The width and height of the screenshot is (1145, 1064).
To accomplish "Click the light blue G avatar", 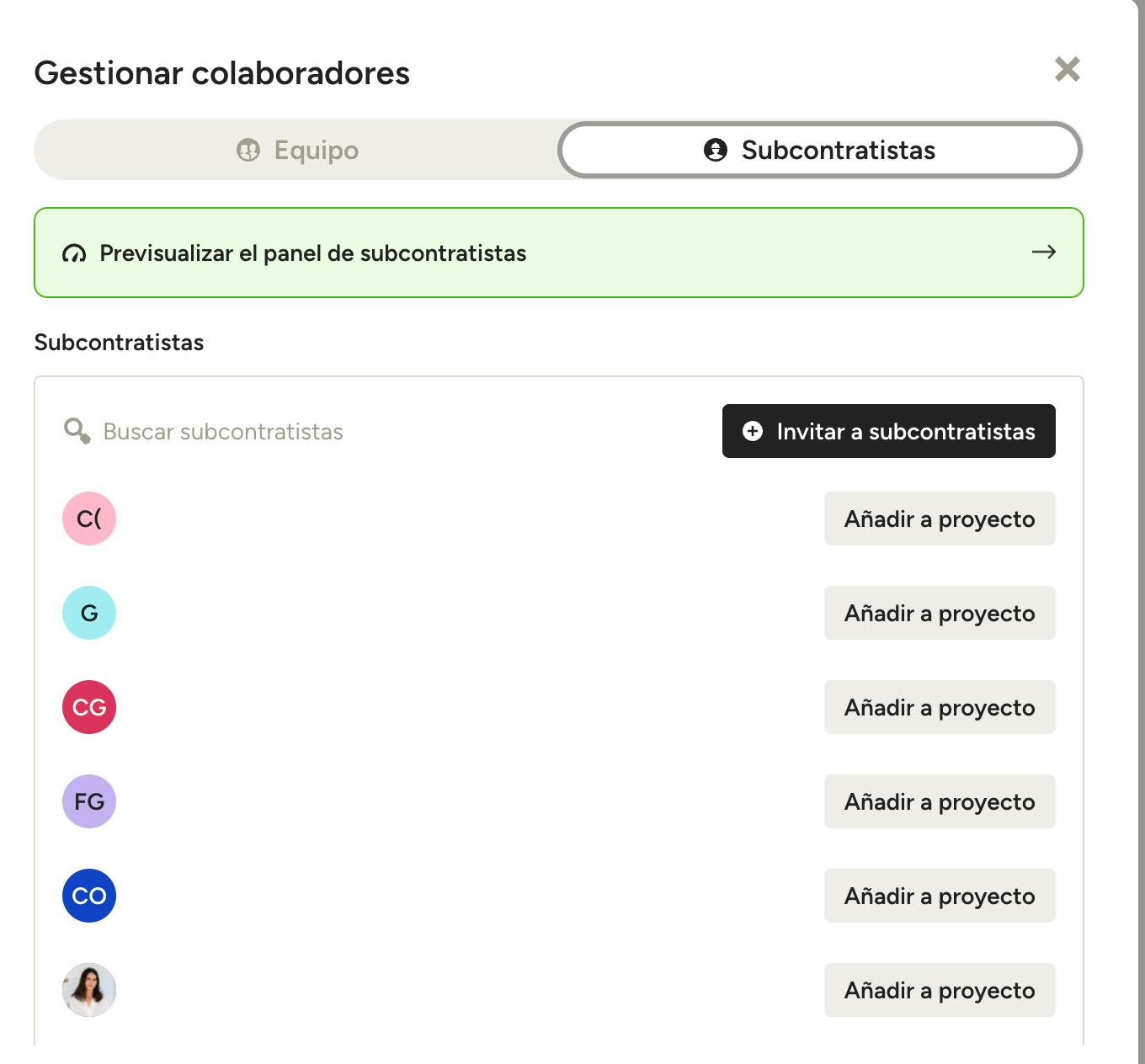I will tap(89, 613).
